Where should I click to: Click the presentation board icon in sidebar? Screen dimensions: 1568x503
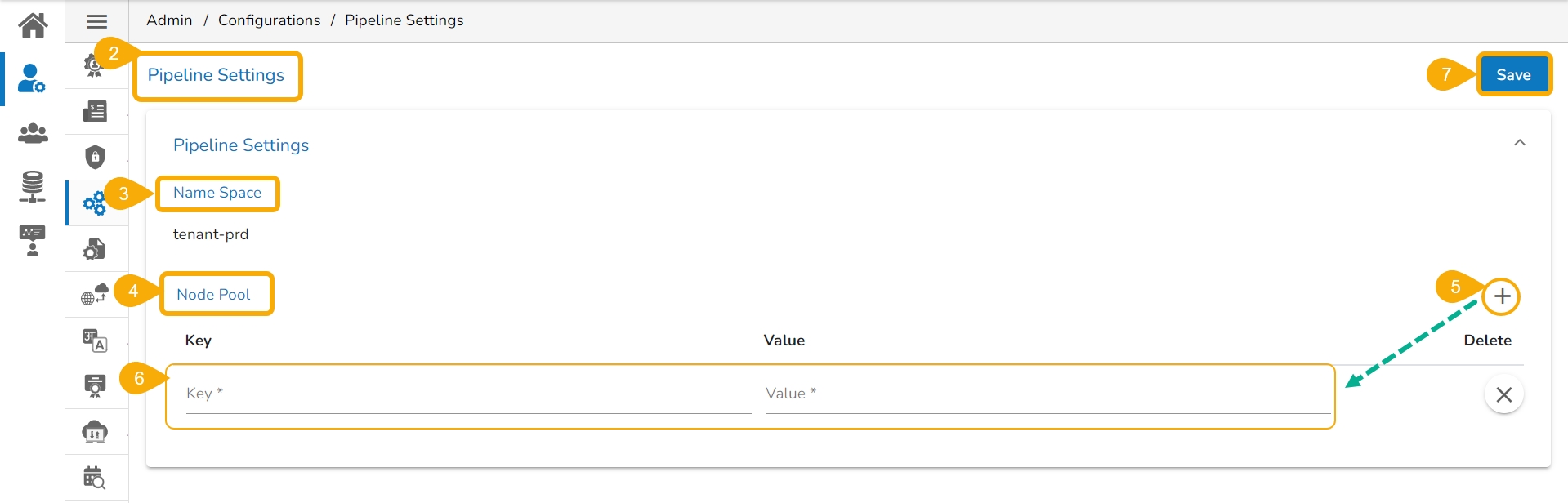[33, 241]
